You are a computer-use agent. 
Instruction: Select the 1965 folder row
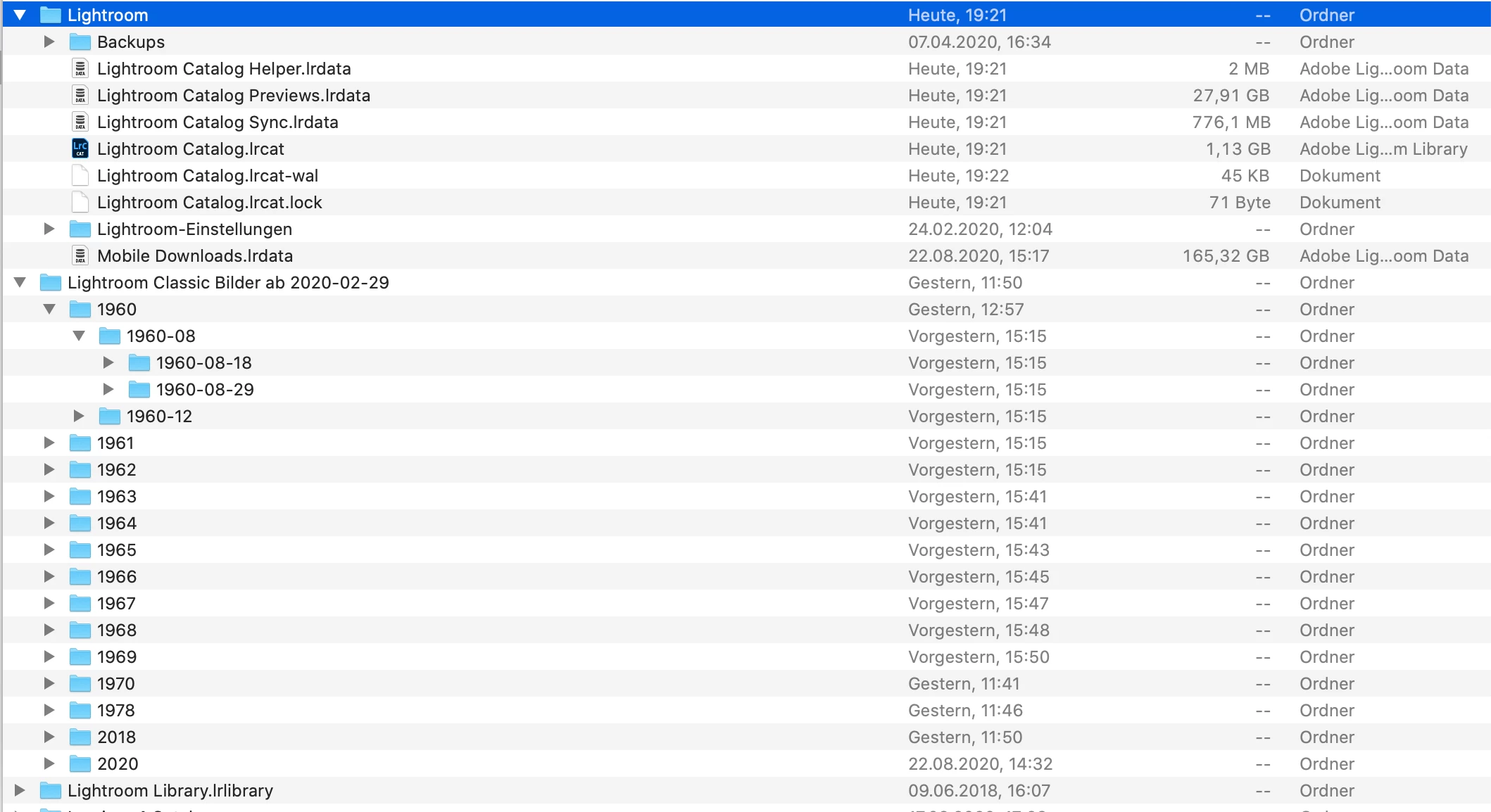117,550
